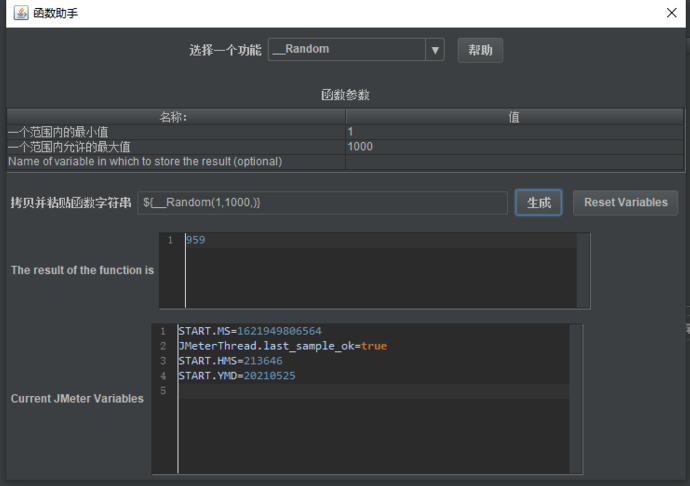Viewport: 690px width, 486px height.
Task: Click the The result of the function is label
Action: (83, 270)
